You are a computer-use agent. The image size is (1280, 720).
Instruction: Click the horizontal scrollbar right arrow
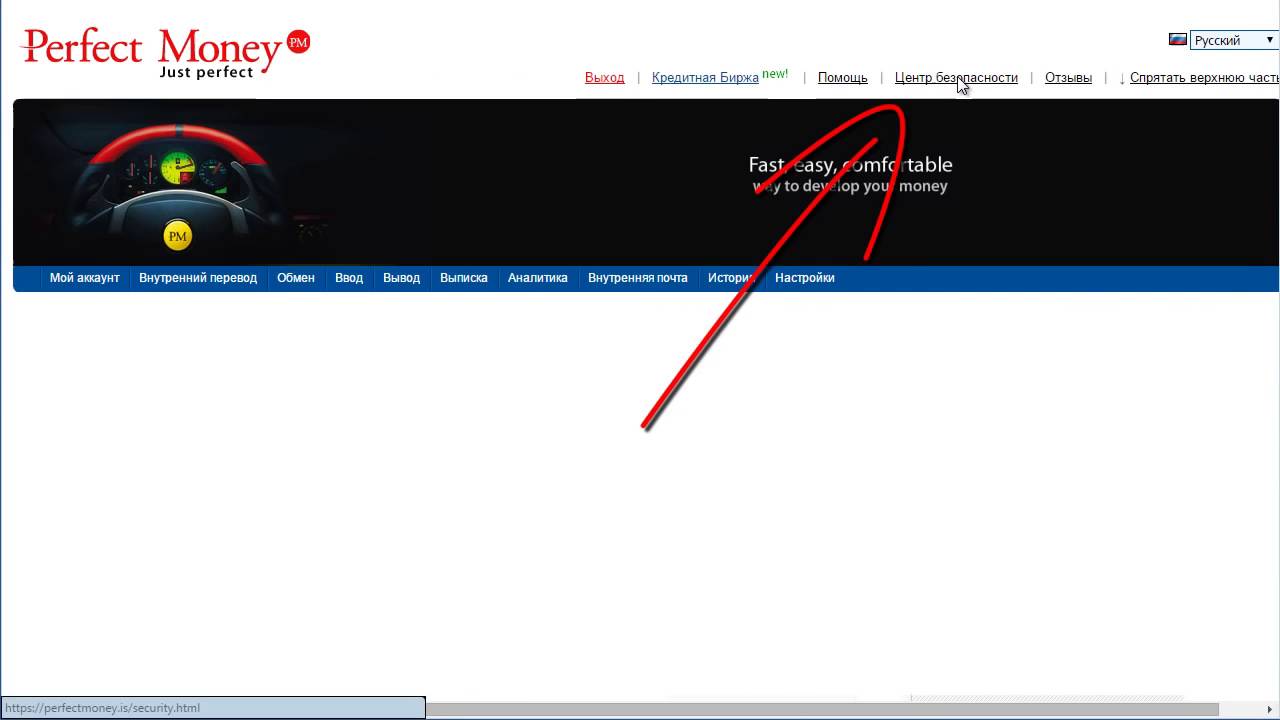tap(1270, 709)
